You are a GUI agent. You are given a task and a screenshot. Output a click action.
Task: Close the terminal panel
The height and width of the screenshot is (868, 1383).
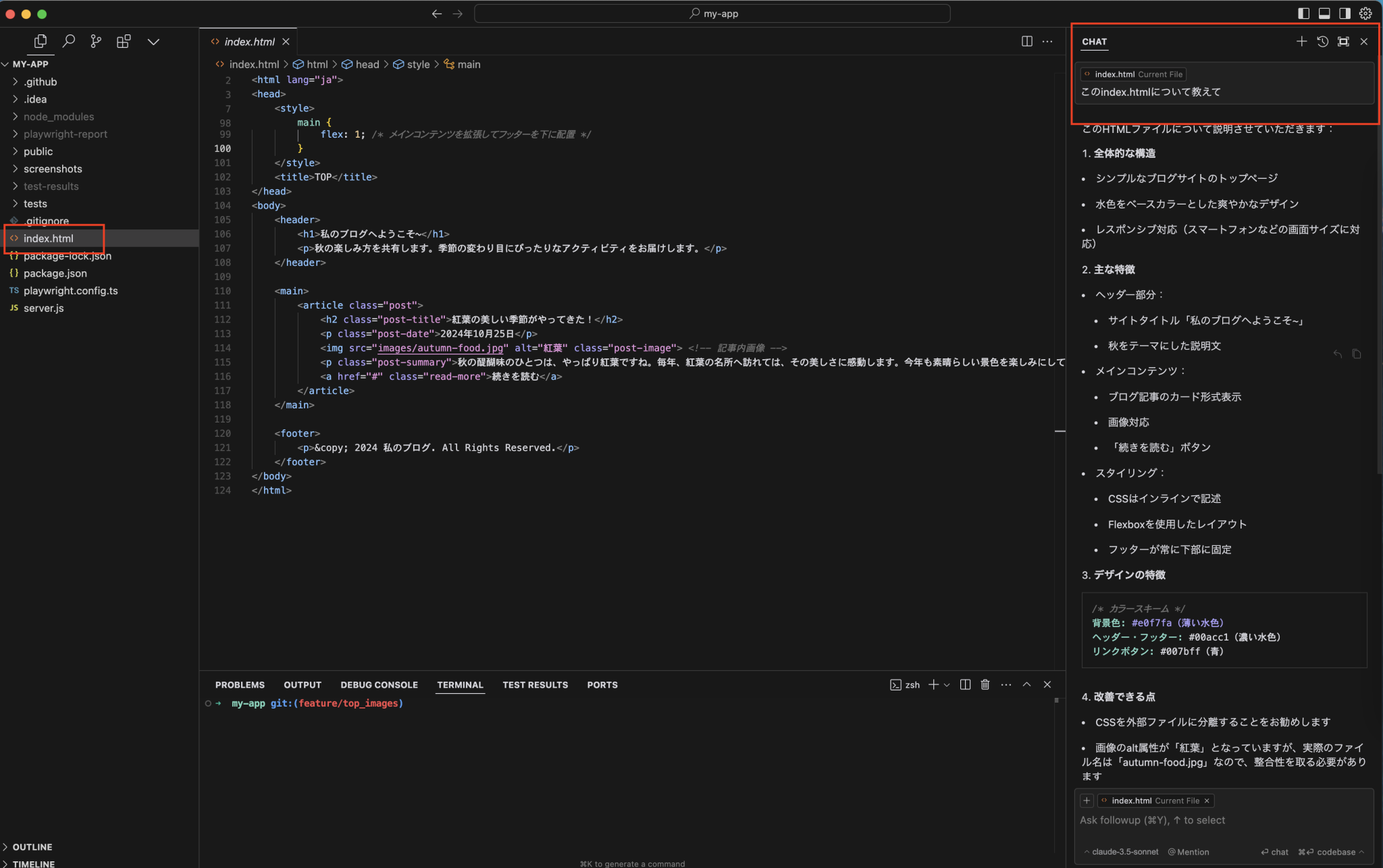coord(1047,685)
